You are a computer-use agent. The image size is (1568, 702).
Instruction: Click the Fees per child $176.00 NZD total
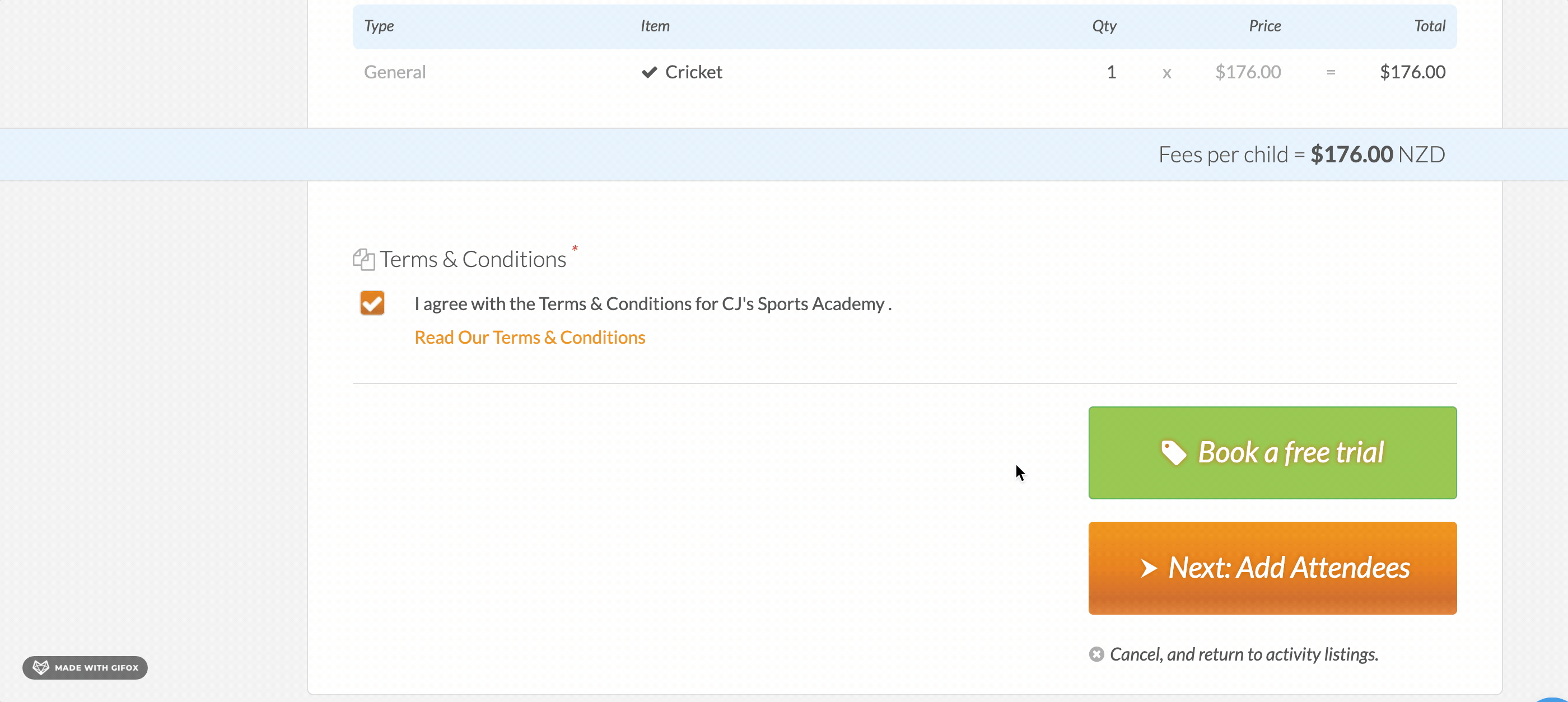point(1301,155)
